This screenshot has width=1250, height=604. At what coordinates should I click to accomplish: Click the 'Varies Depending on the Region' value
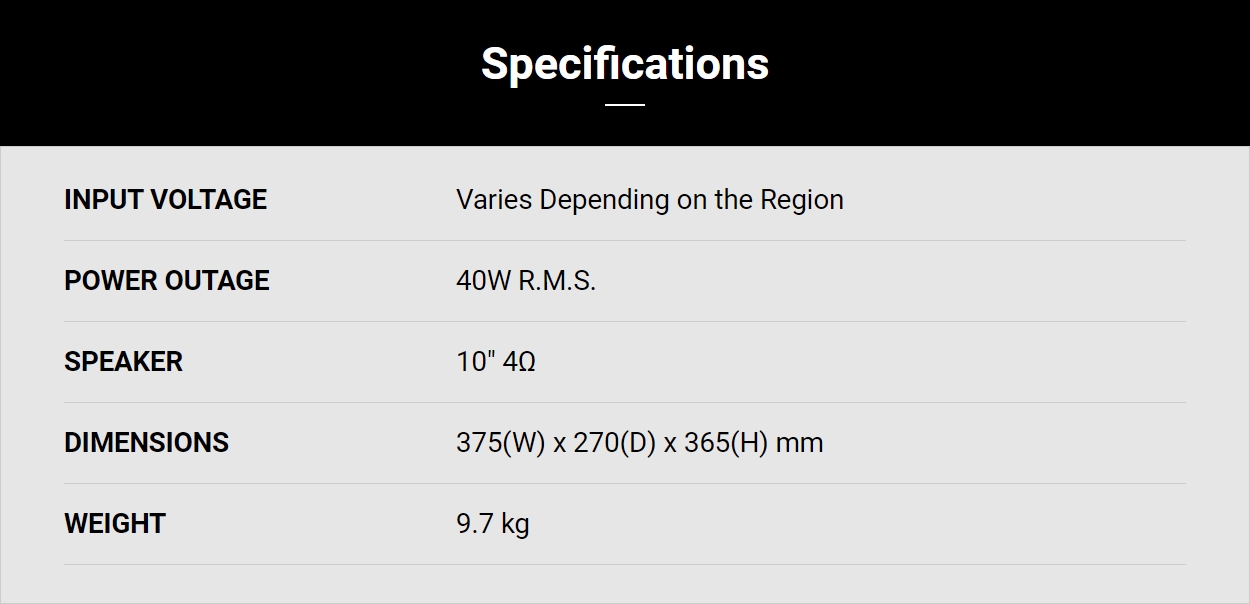[650, 200]
